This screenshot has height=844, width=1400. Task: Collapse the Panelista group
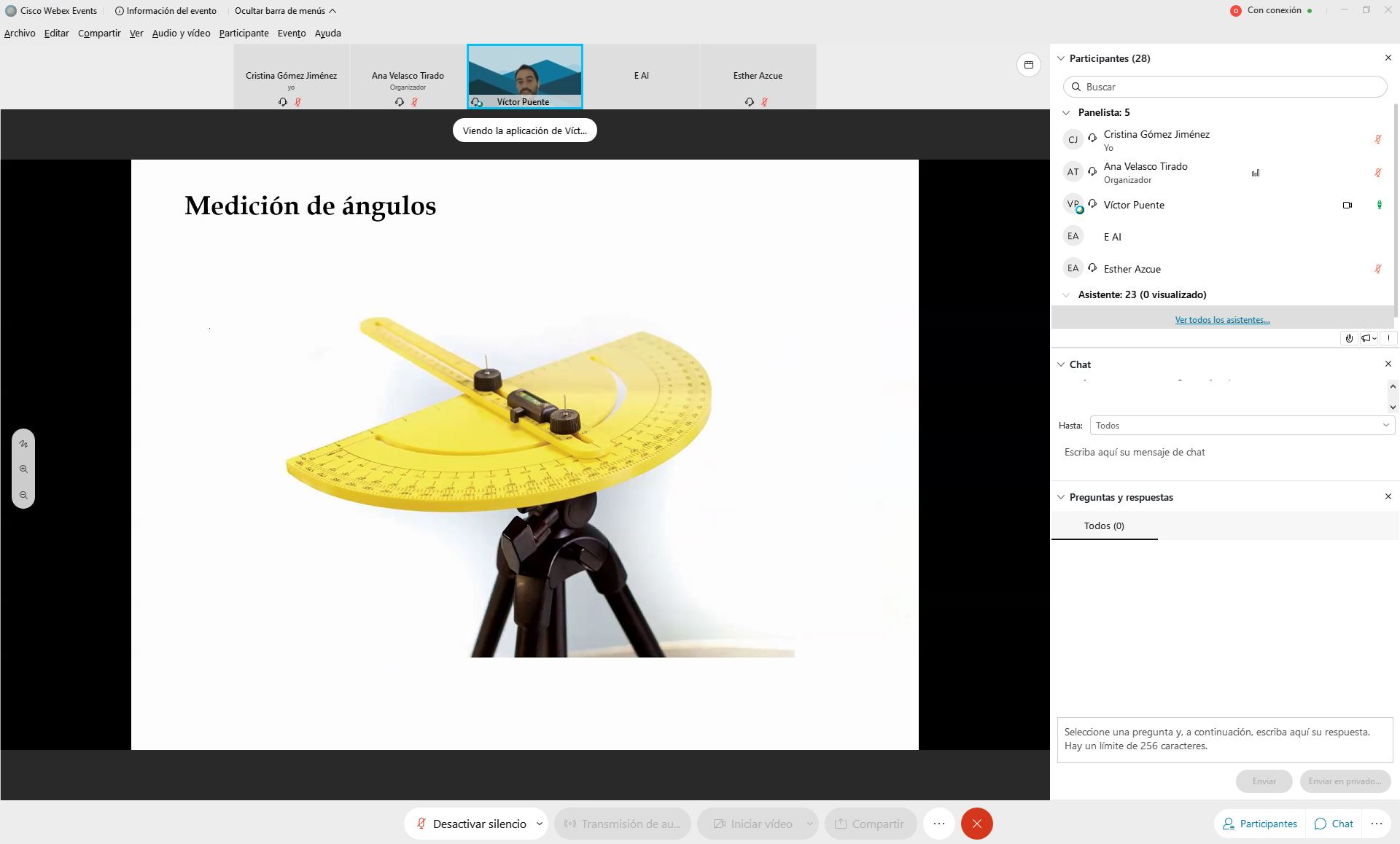(1066, 113)
